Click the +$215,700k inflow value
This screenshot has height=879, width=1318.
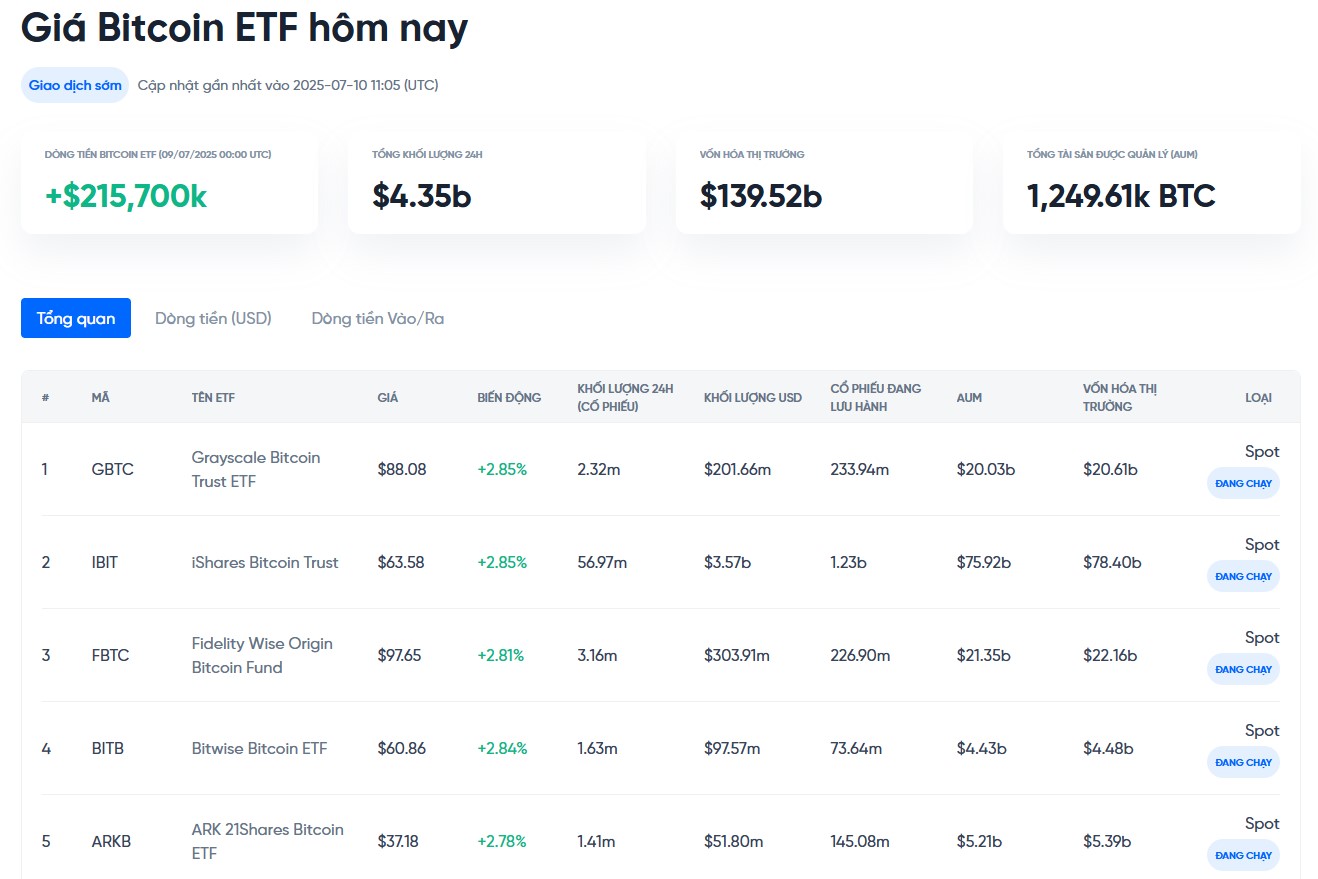(x=126, y=196)
